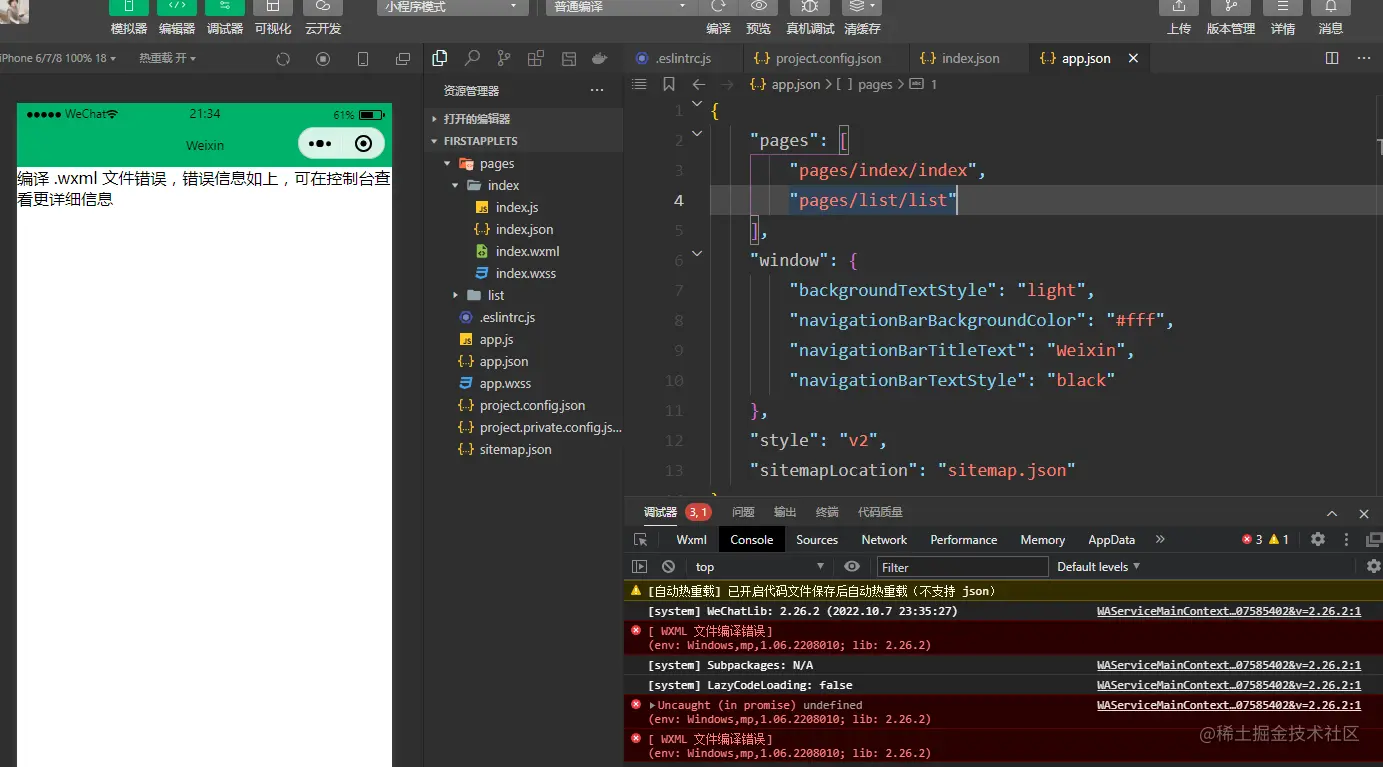Switch to the Network tab
Image resolution: width=1383 pixels, height=767 pixels.
(x=884, y=540)
